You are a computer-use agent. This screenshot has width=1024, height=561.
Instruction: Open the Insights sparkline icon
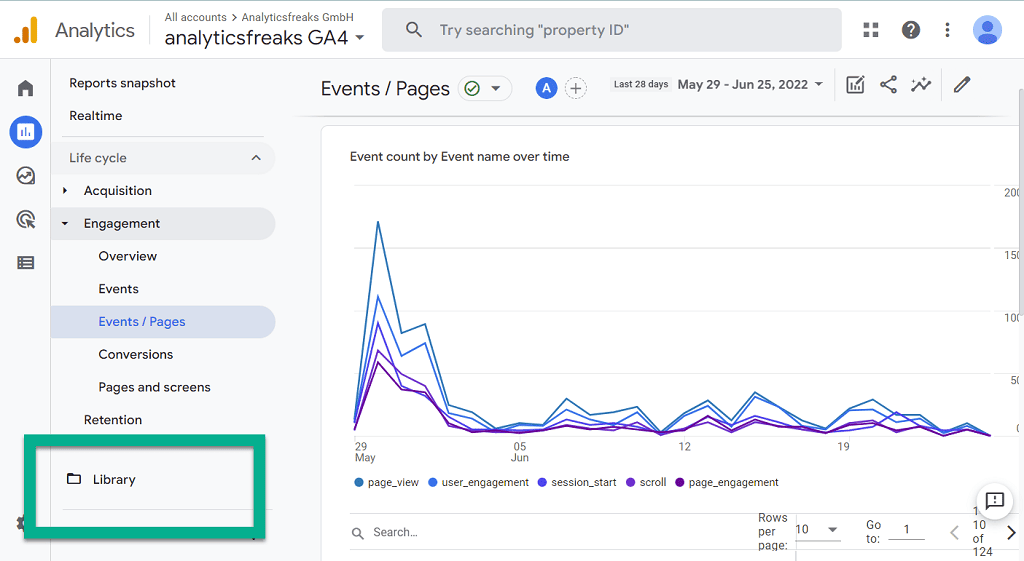coord(921,85)
